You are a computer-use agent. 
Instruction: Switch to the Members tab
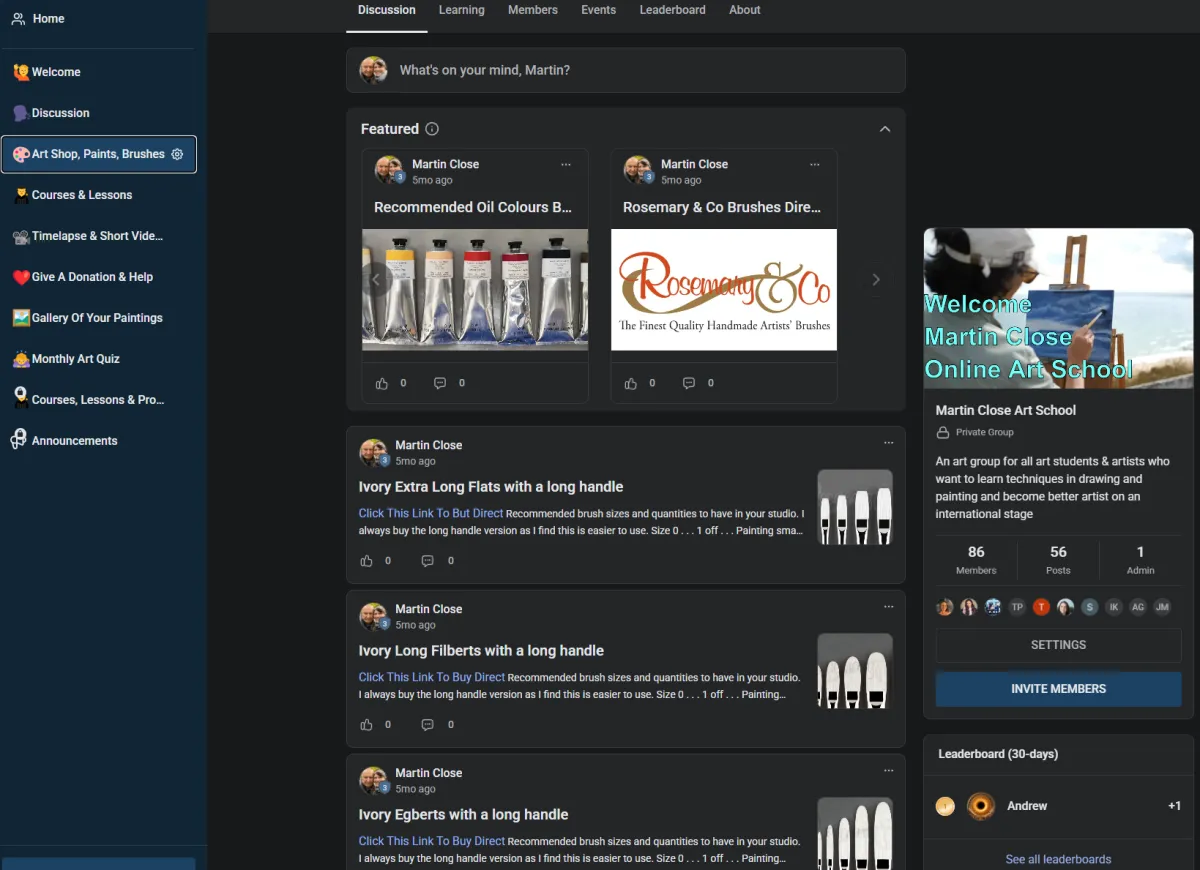(x=532, y=10)
